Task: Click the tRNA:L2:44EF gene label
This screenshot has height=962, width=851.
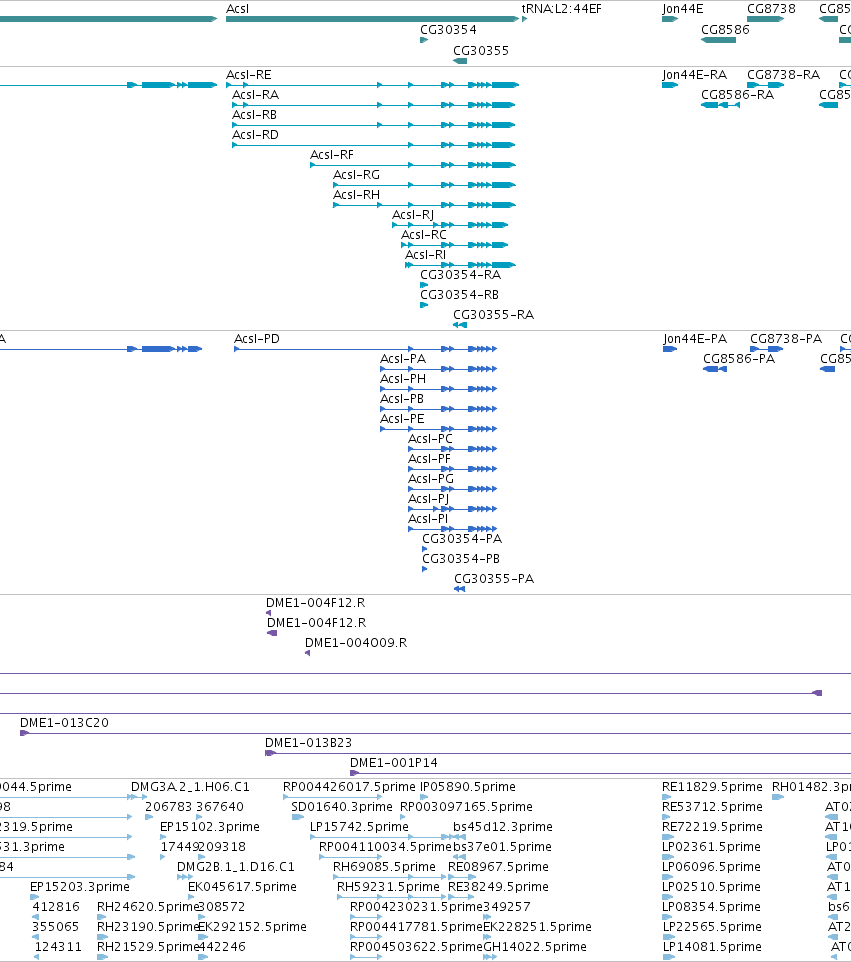Action: point(561,9)
